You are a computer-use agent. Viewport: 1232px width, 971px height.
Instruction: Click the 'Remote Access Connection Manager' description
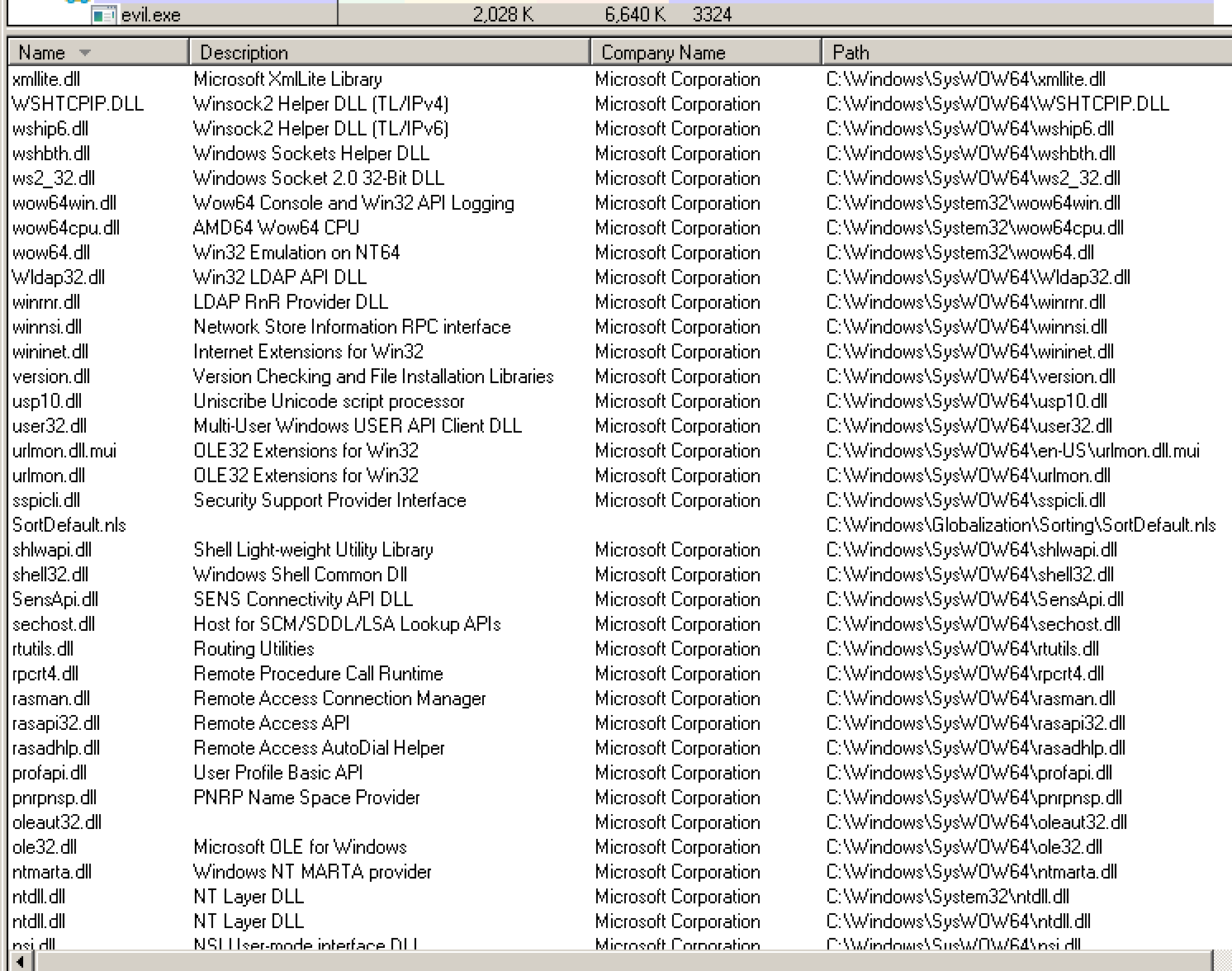[339, 699]
